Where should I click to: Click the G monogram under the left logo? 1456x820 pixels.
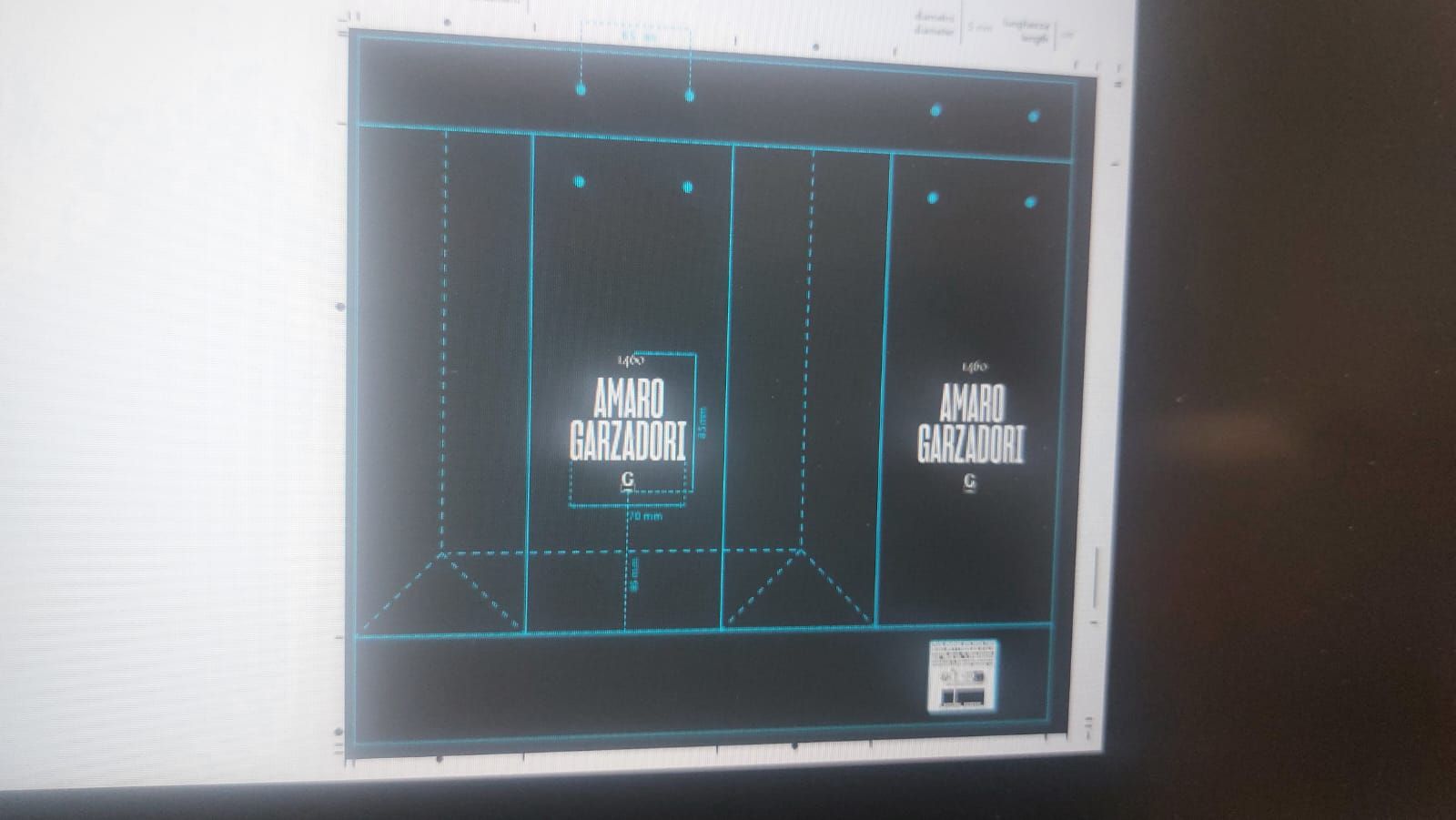tap(627, 481)
